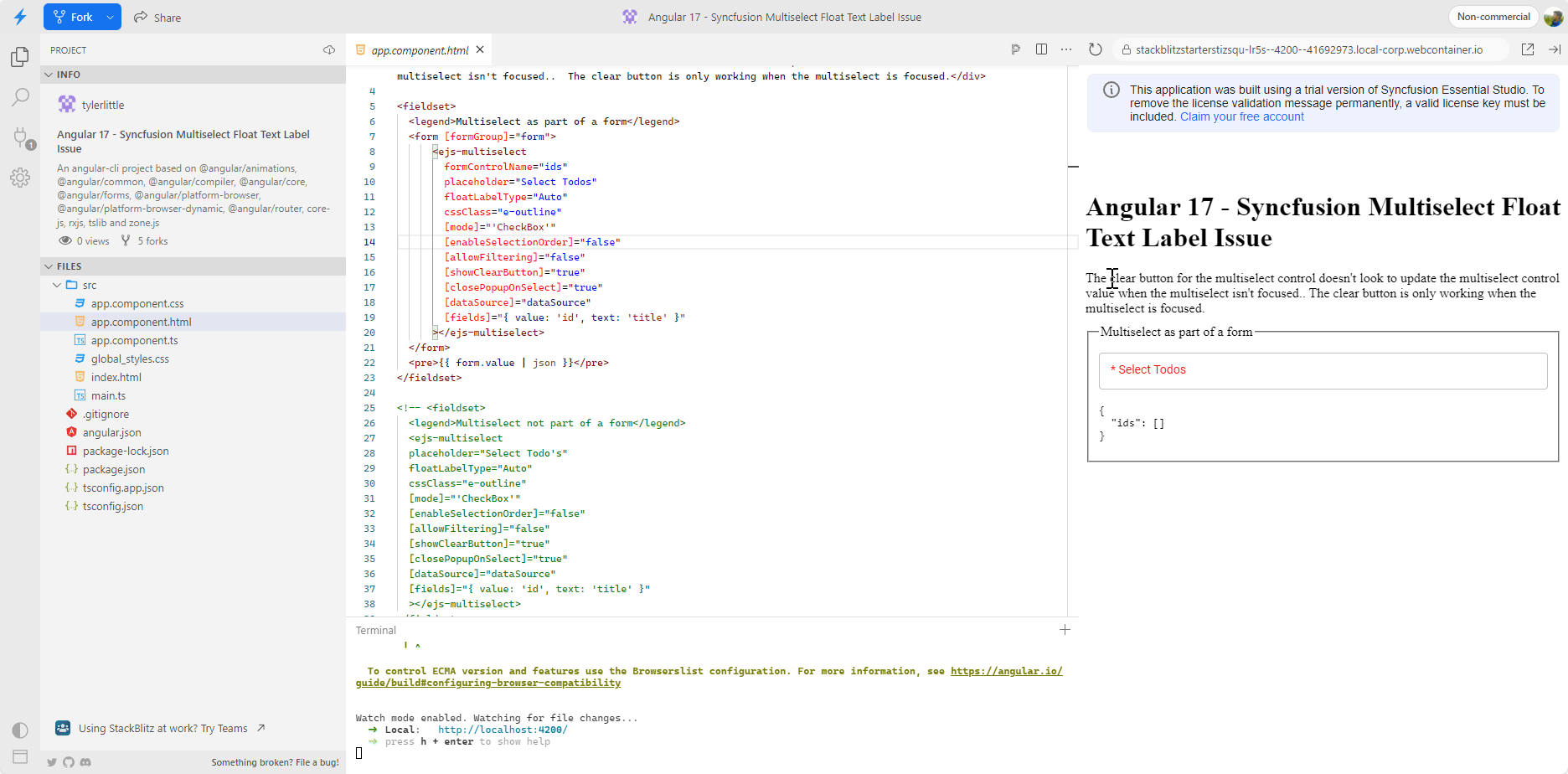Screen dimensions: 1568x774
Task: Open the Settings gear in sidebar
Action: (x=20, y=178)
